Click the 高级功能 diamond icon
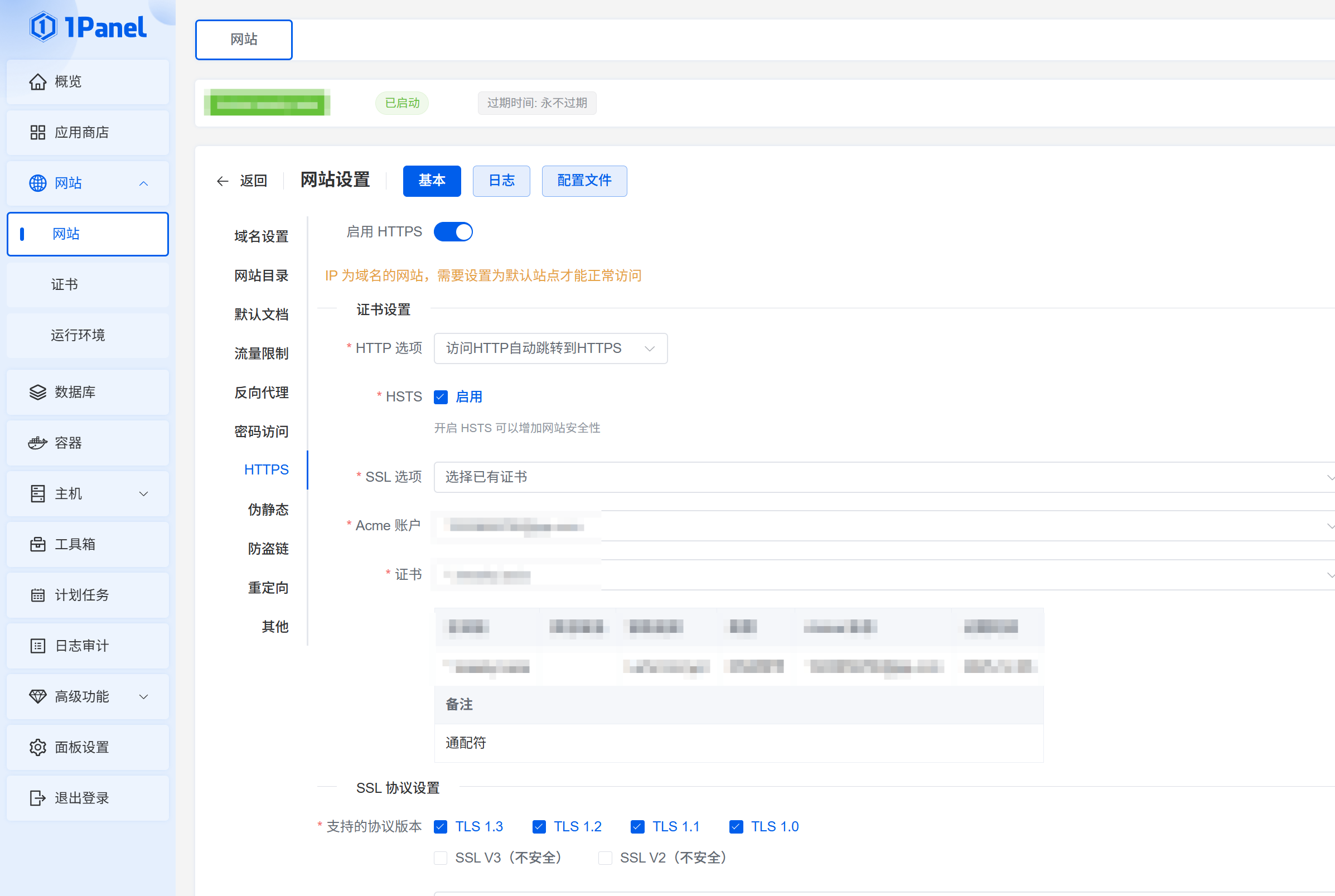This screenshot has height=896, width=1335. pos(38,696)
